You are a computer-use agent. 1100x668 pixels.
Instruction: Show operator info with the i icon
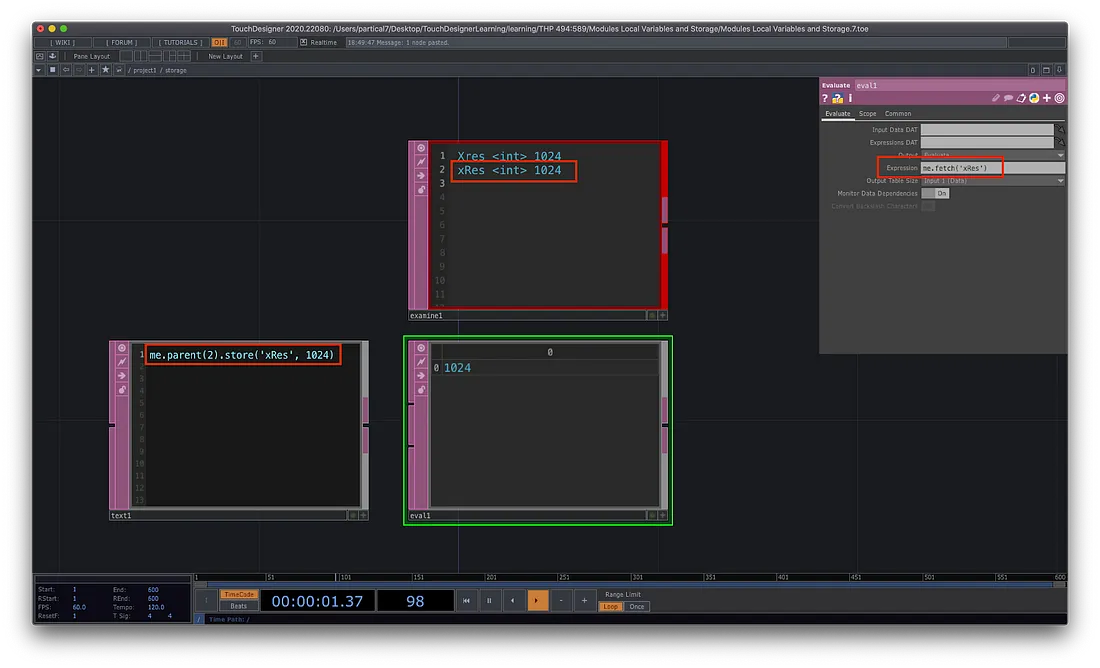click(850, 98)
